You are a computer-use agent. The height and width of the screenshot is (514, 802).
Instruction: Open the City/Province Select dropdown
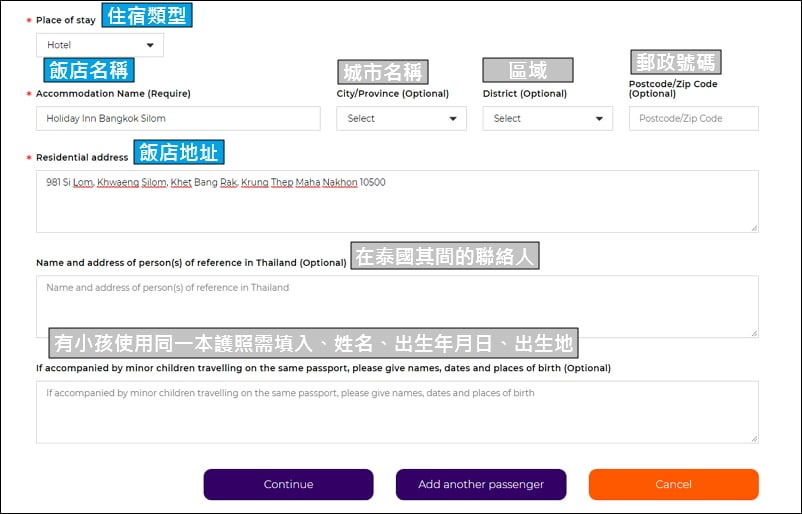[x=401, y=119]
